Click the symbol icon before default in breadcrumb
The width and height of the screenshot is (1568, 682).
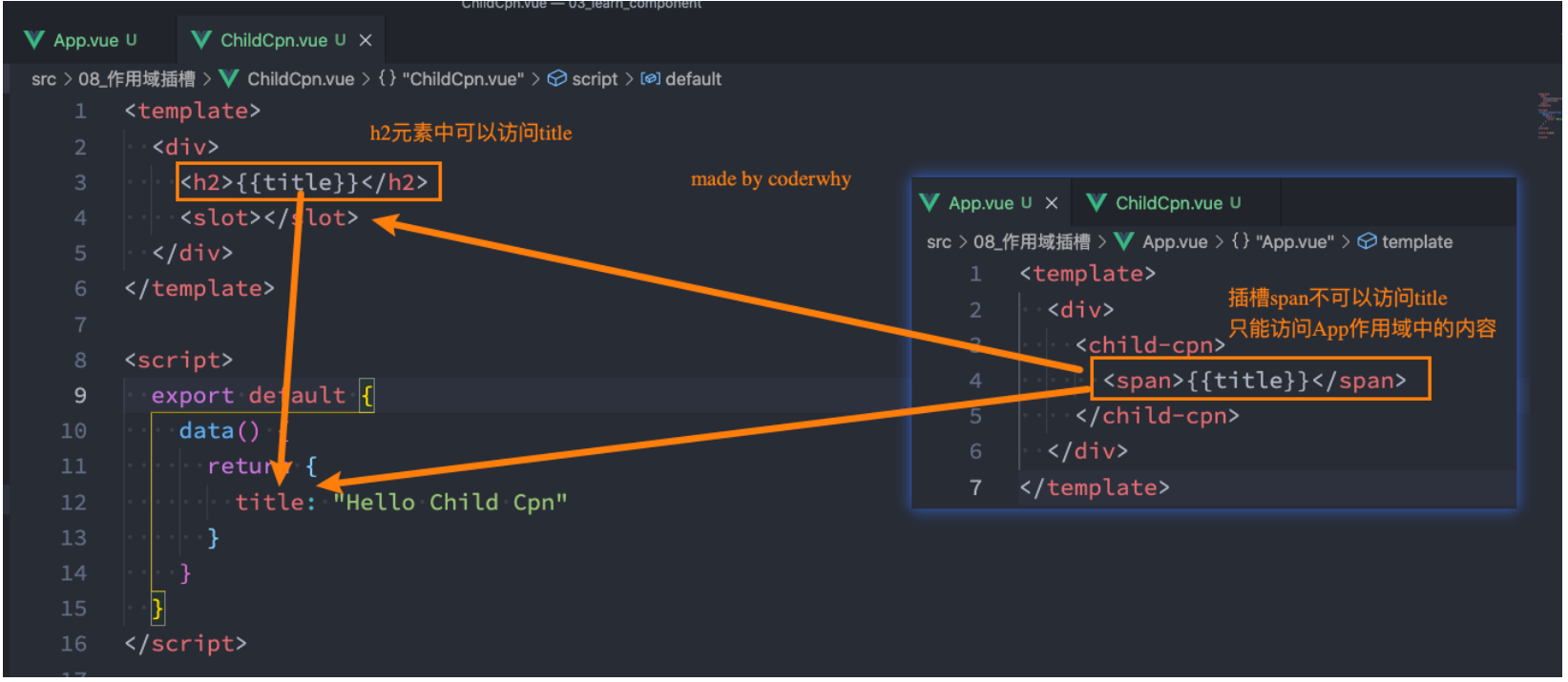[x=650, y=79]
